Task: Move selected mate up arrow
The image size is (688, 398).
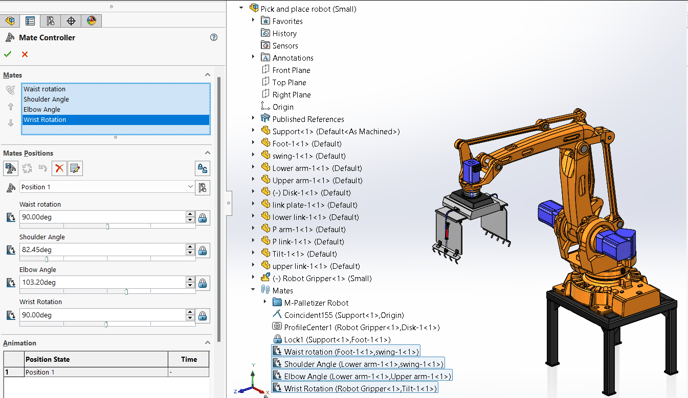Action: [11, 107]
